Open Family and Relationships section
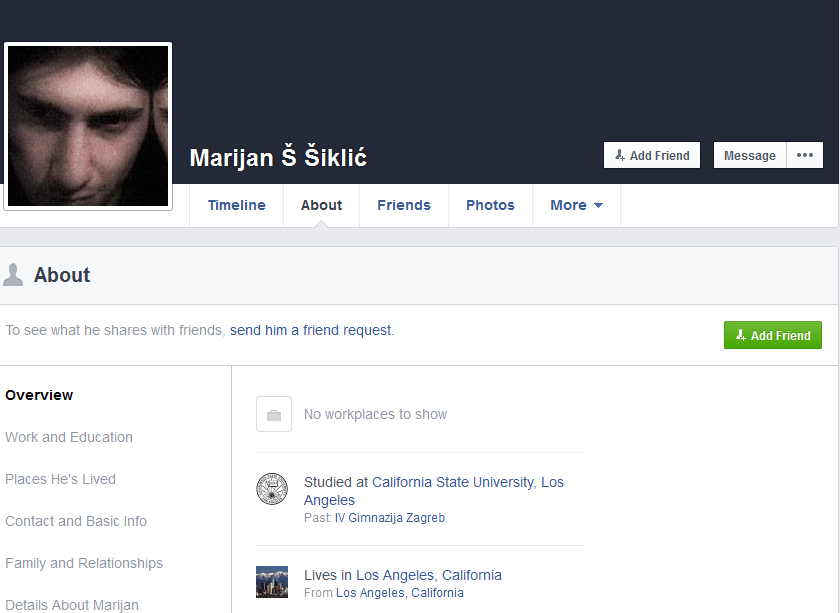Viewport: 840px width, 613px height. 84,563
